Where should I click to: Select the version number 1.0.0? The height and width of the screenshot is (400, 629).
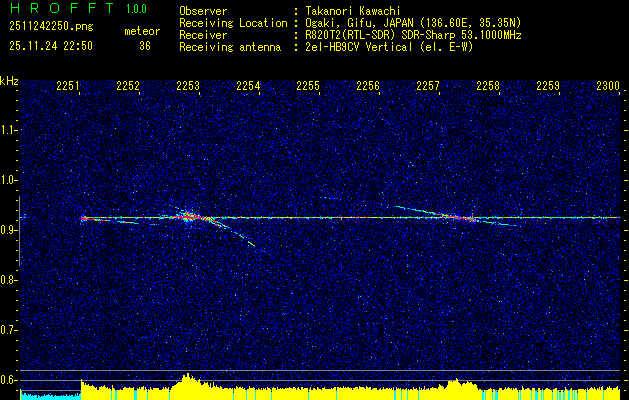[x=136, y=8]
